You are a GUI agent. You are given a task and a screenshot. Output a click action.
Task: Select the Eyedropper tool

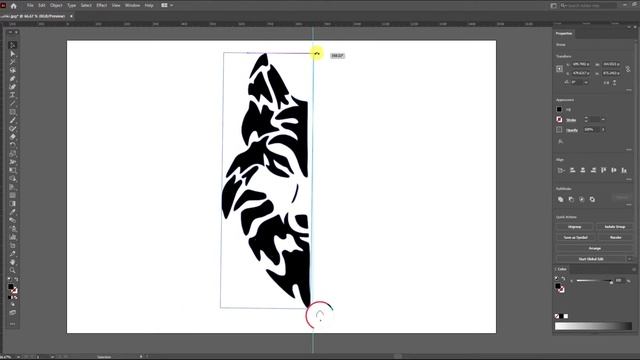(13, 212)
